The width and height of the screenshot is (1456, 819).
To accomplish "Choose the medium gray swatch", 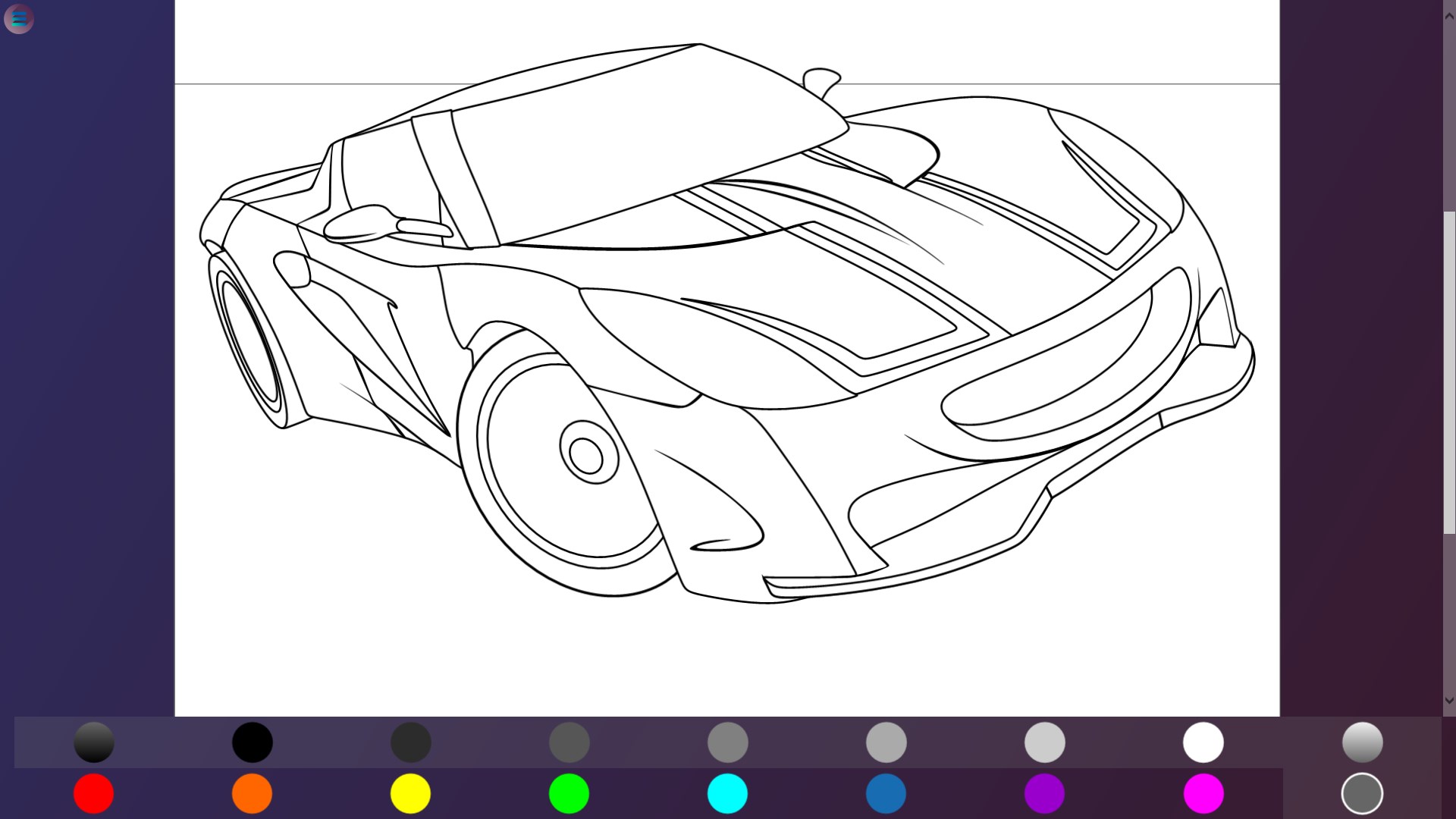I will click(x=727, y=742).
